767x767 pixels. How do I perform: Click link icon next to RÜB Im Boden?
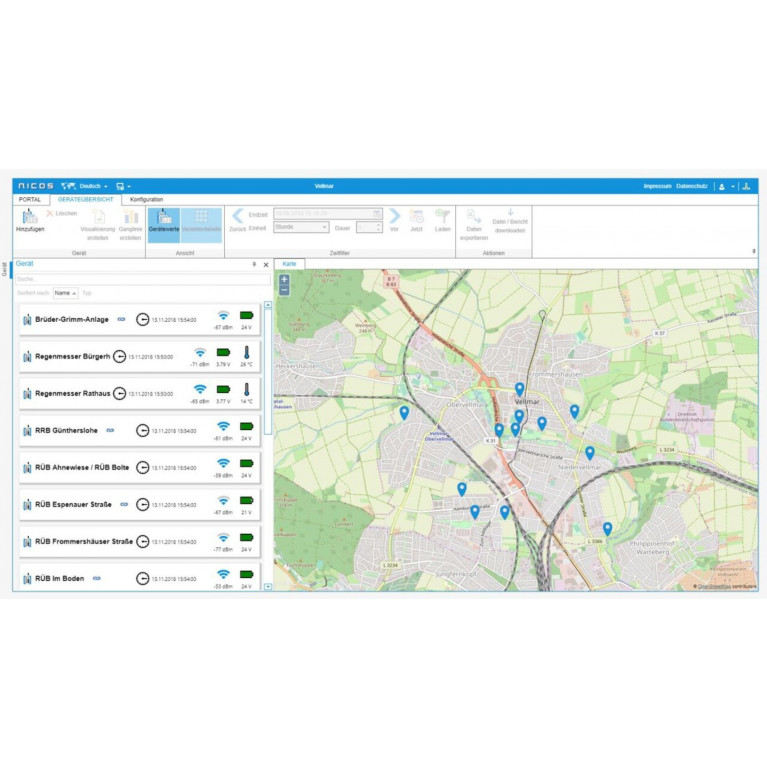pos(97,578)
